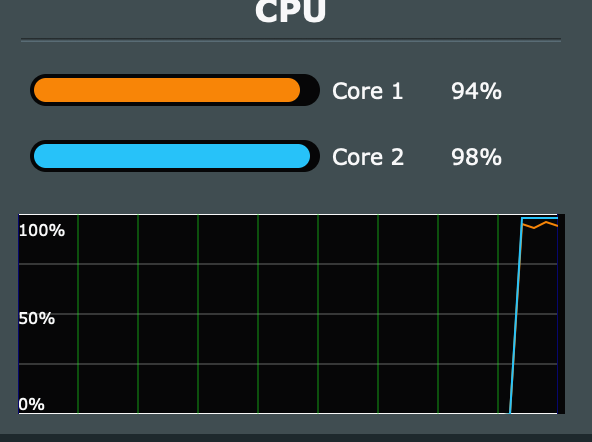Click the first green vertical gridline

click(x=78, y=314)
